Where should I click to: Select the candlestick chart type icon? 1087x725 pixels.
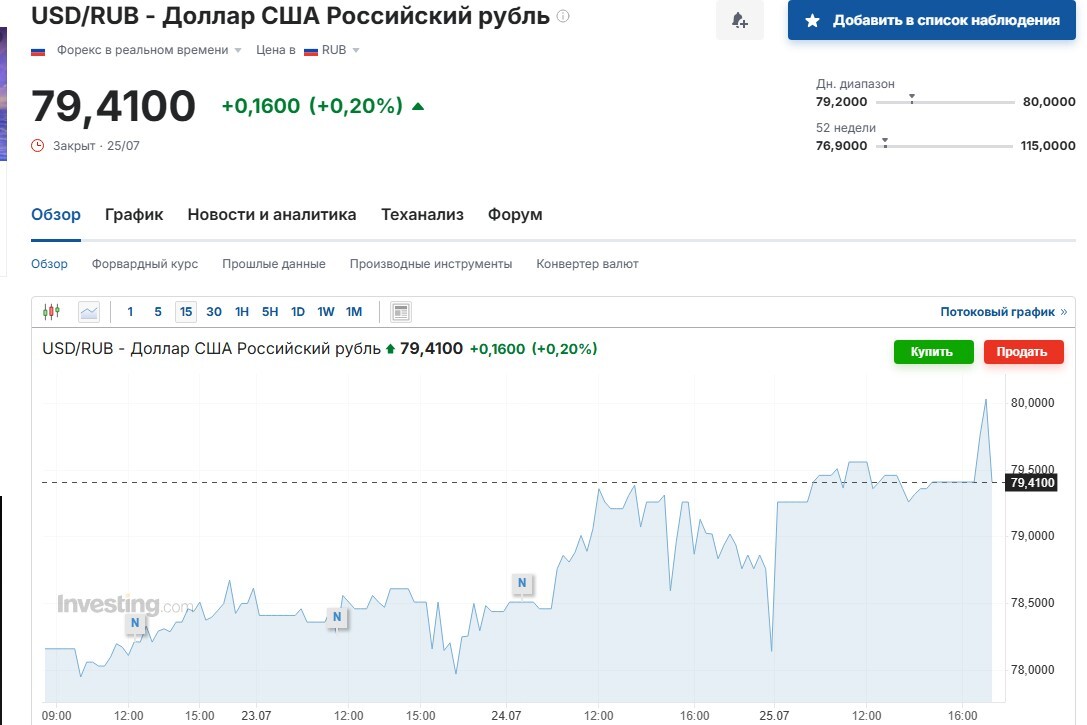[x=51, y=312]
